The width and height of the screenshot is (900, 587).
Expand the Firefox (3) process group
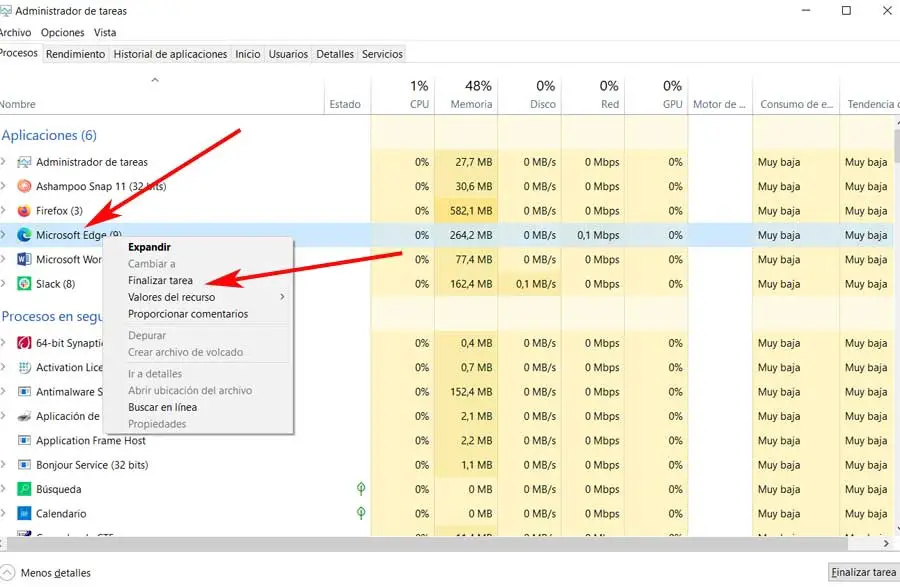3,211
